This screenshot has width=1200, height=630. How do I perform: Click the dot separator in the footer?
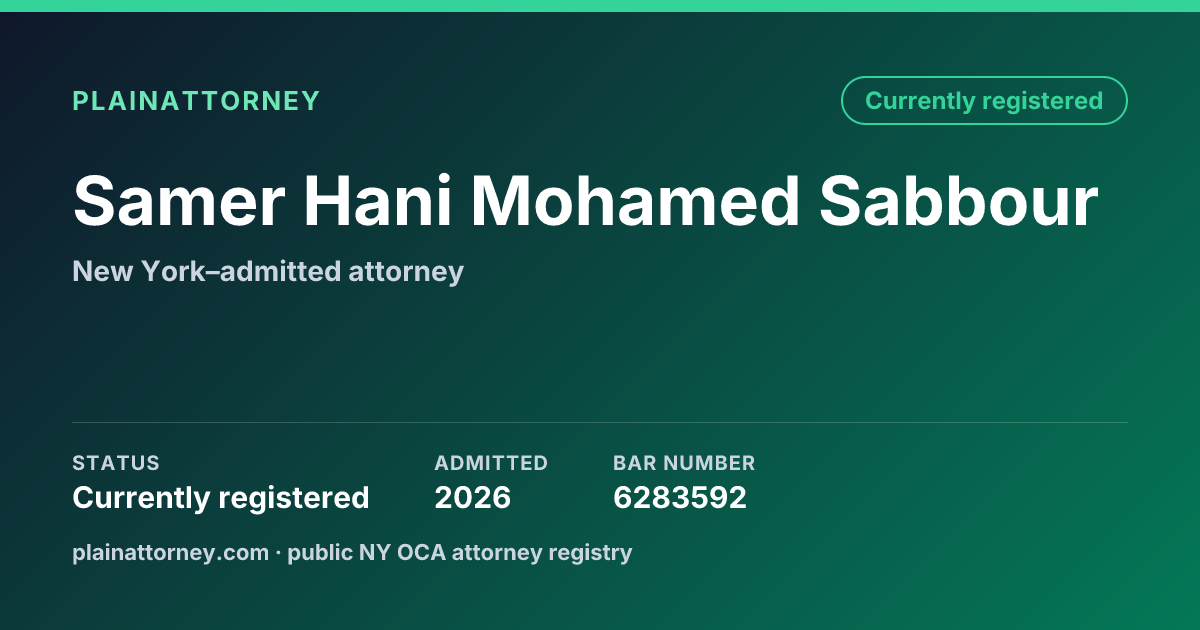tap(278, 552)
